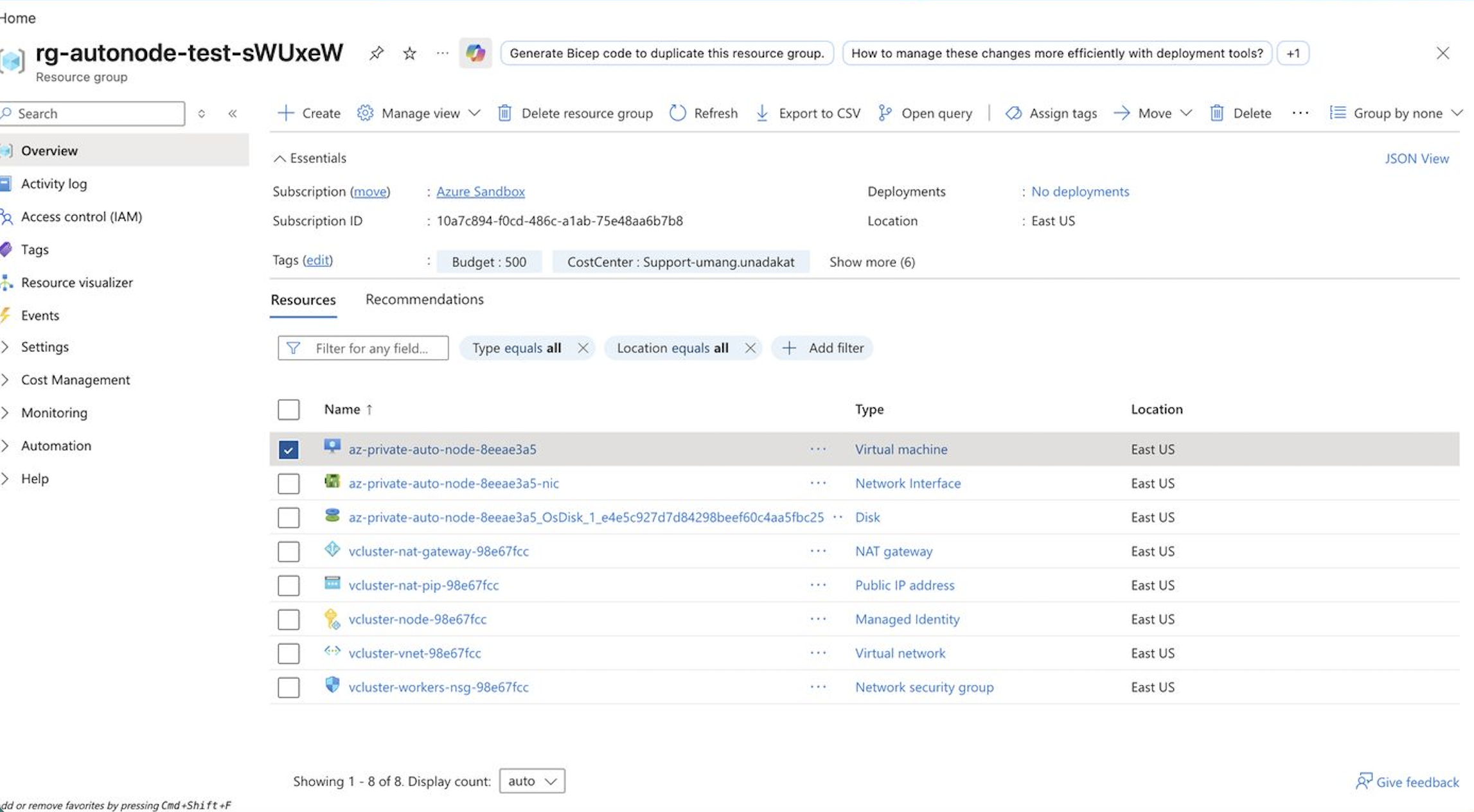This screenshot has height=812, width=1474.
Task: Click the disk icon for the OsDisk row
Action: pos(332,515)
